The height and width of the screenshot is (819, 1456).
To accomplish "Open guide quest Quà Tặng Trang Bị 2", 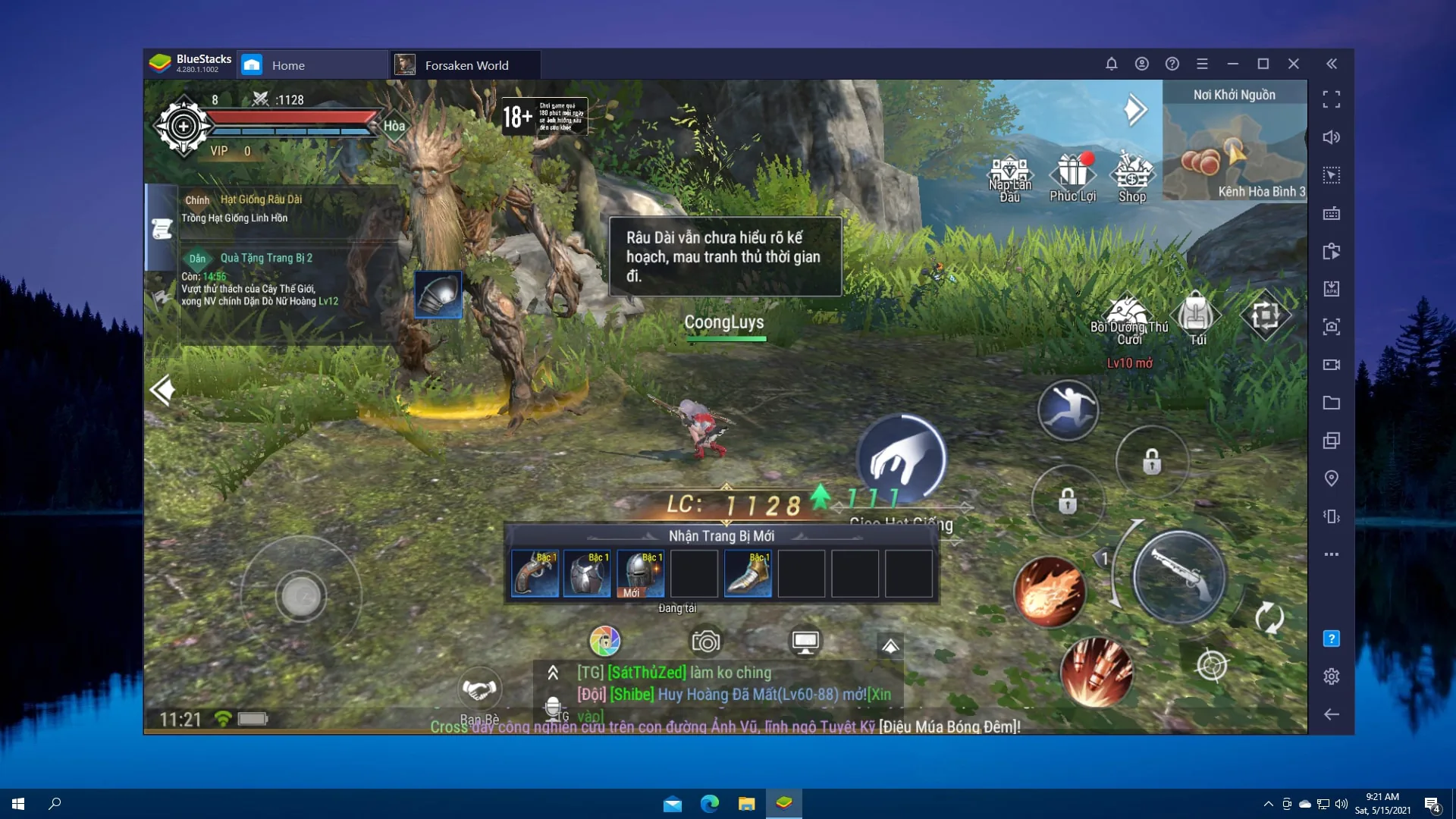I will point(290,279).
